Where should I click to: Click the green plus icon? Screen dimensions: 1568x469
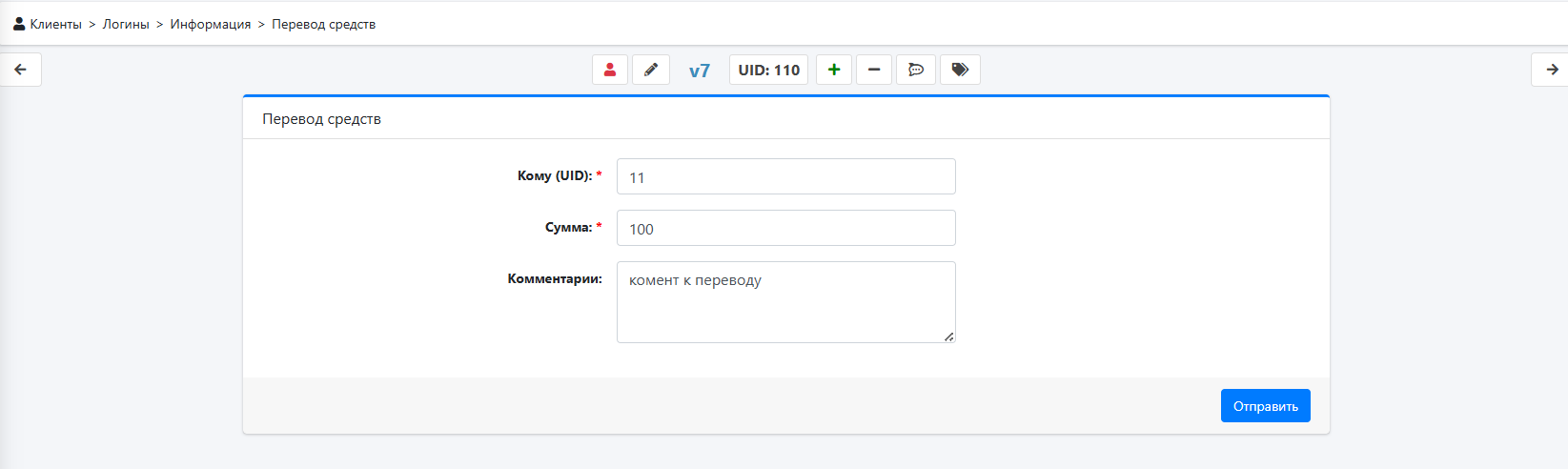(834, 70)
